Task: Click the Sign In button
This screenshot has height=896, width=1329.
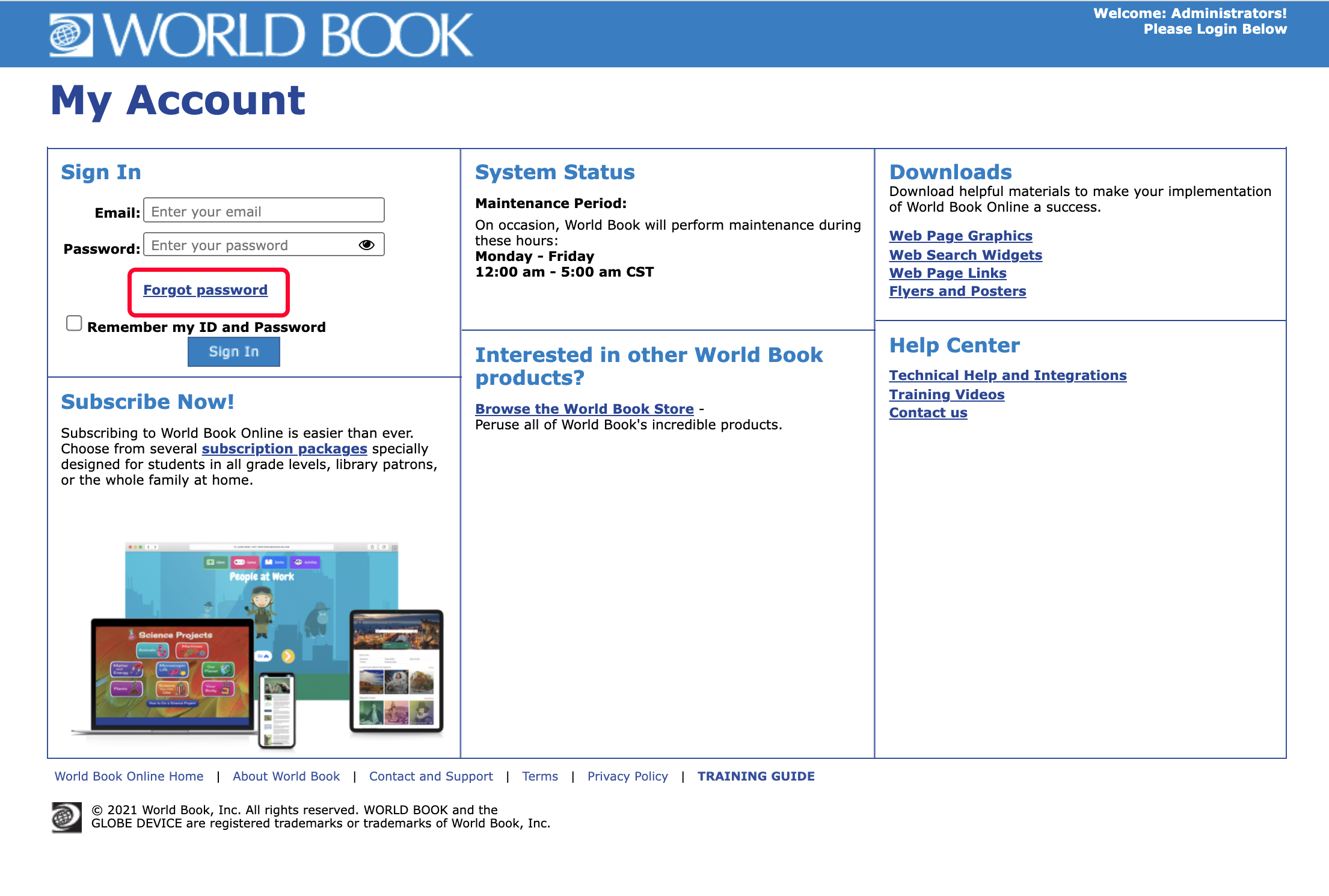Action: pyautogui.click(x=233, y=352)
